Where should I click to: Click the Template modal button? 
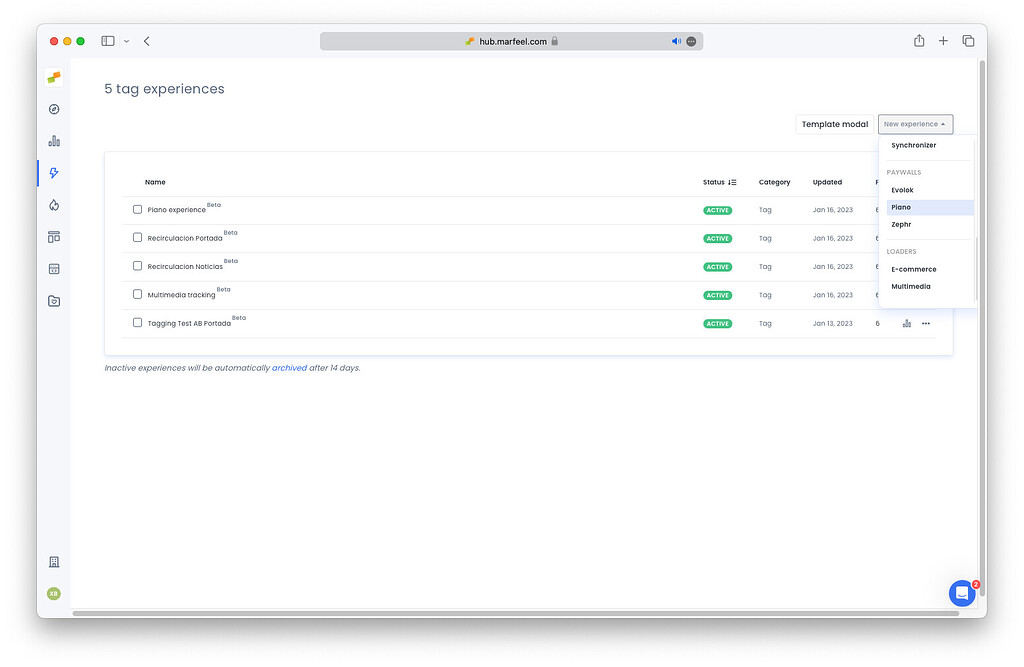tap(834, 124)
